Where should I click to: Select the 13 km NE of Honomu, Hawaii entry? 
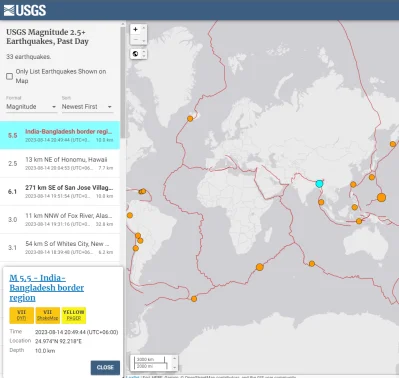[60, 163]
